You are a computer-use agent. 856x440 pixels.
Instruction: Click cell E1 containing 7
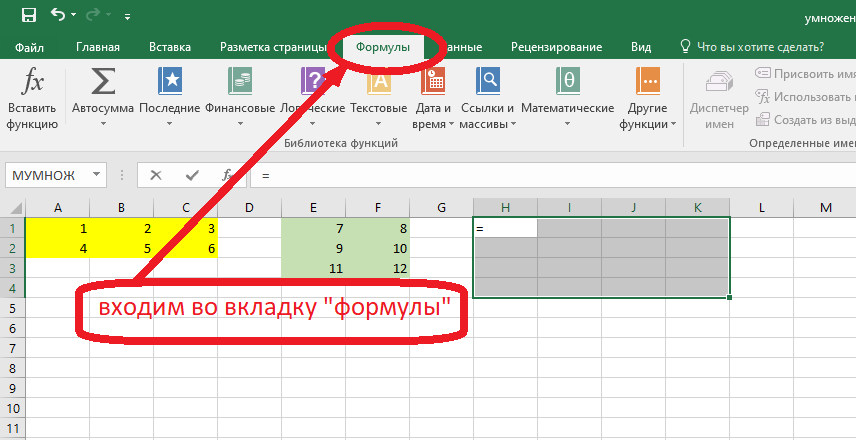tap(313, 228)
